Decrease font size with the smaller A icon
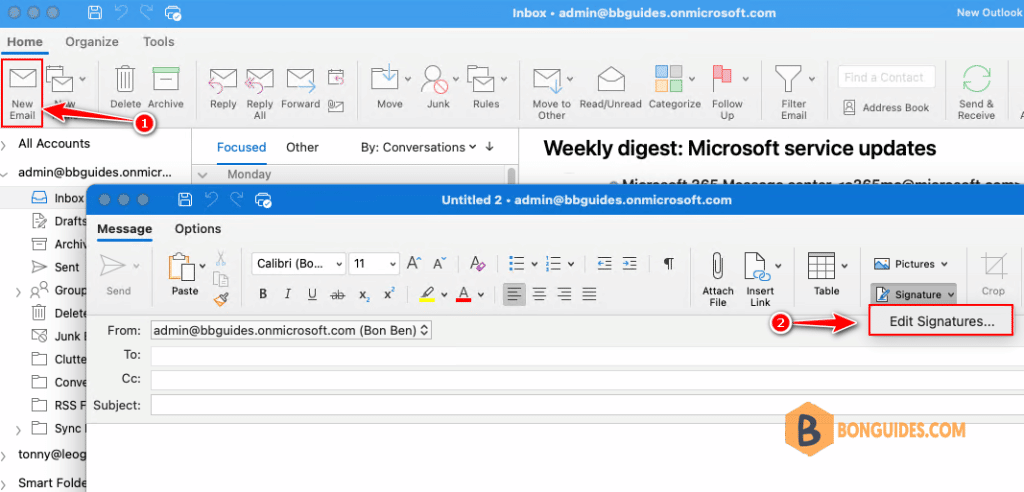1024x492 pixels. (440, 263)
